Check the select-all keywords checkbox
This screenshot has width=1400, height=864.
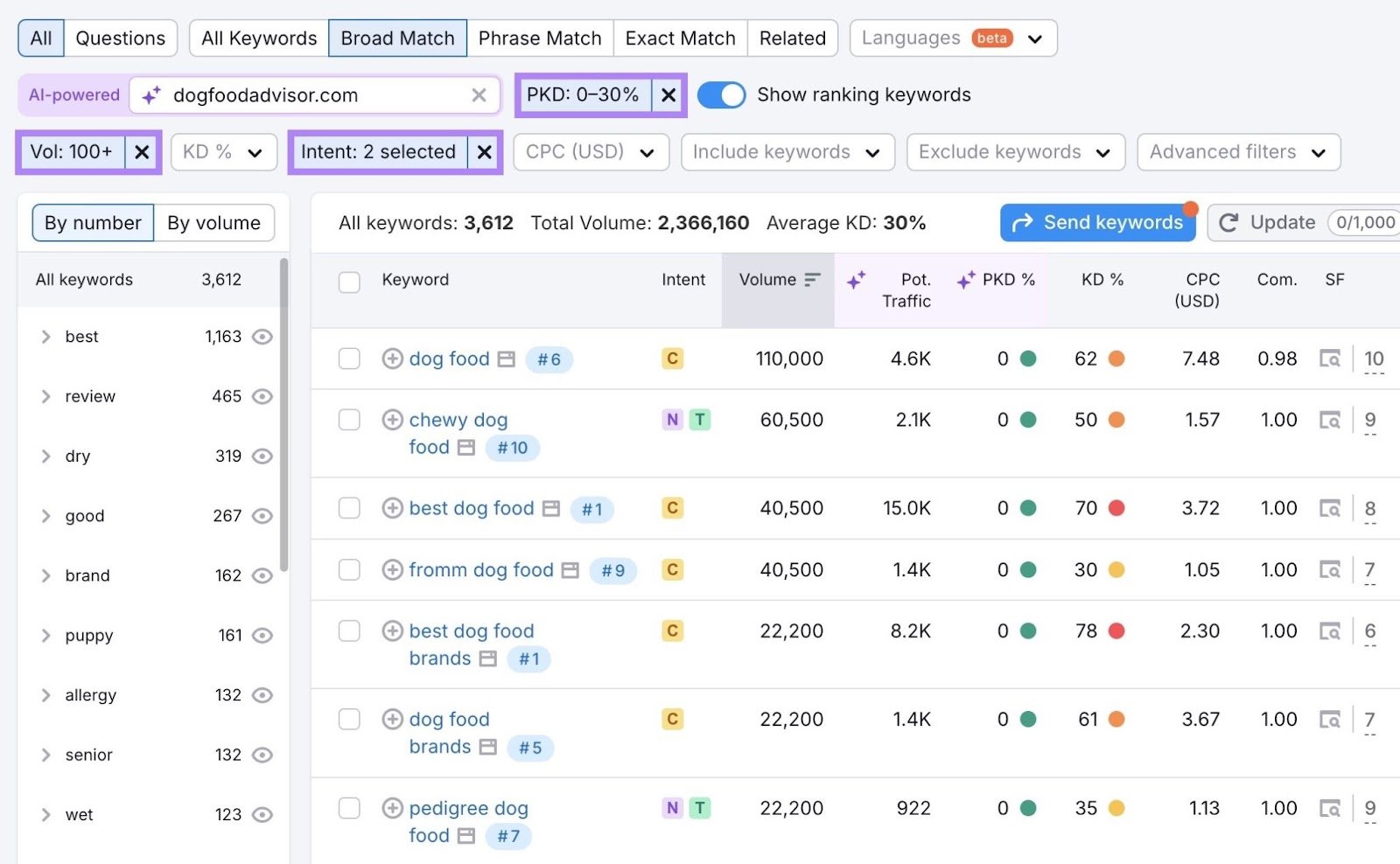[349, 282]
